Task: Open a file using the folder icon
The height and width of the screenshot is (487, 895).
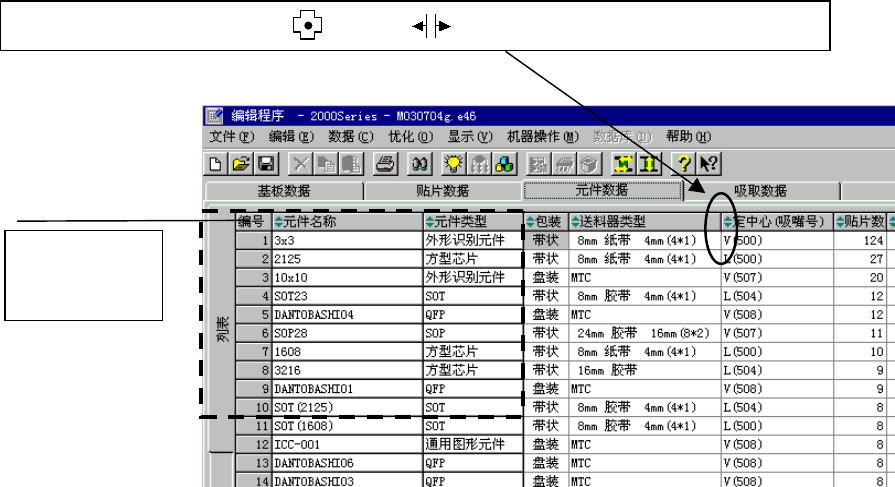Action: 241,164
